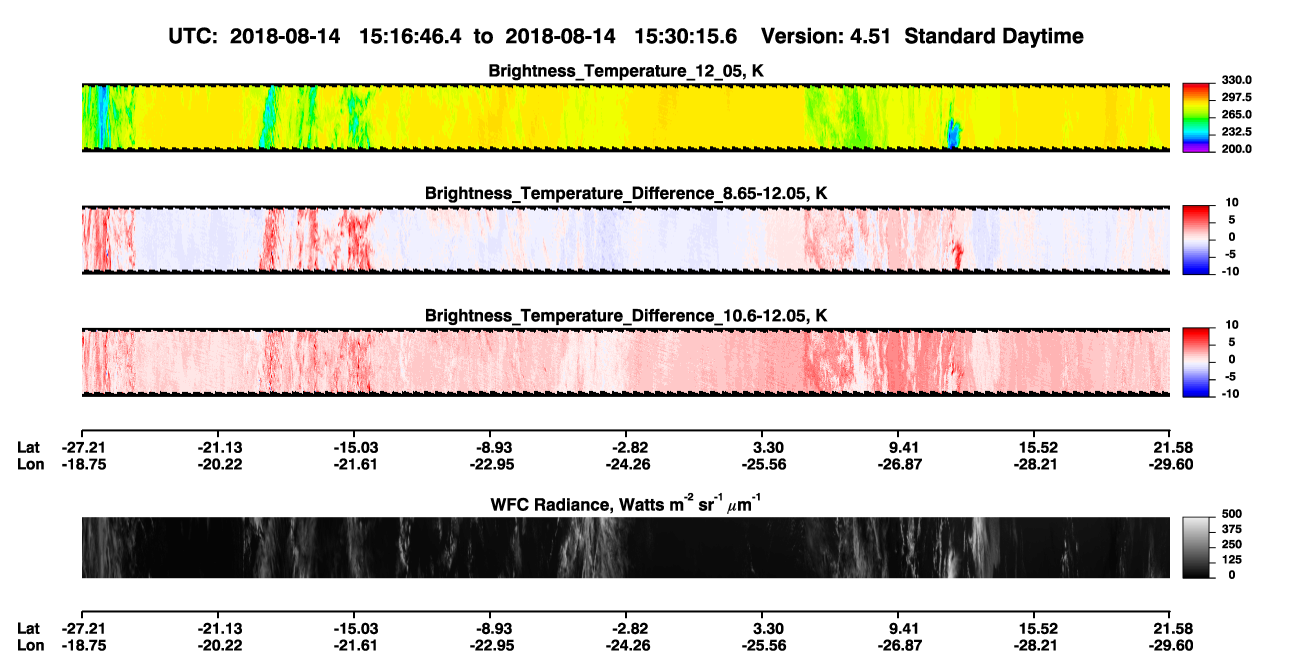Click the WFC Radiance grayscale image strip
Viewport: 1300px width, 667px height.
[626, 547]
